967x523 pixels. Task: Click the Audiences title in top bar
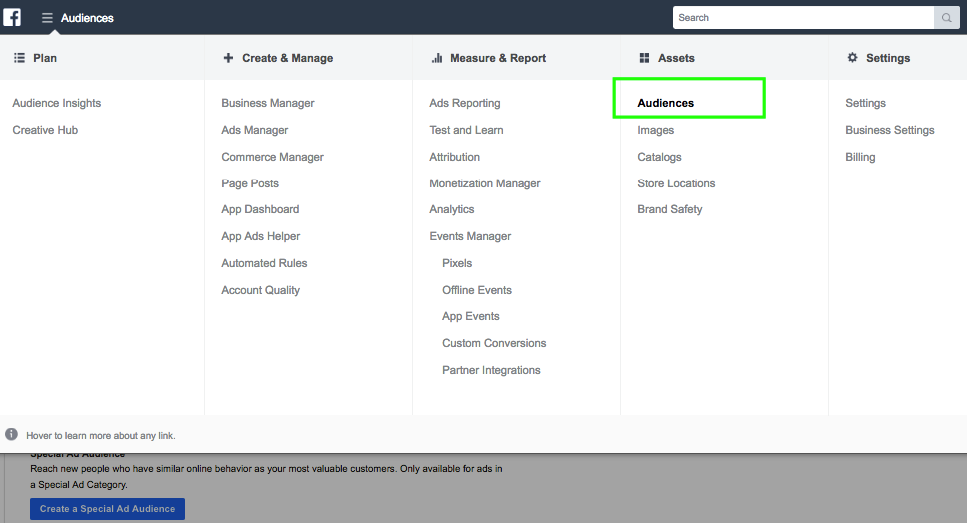(x=87, y=18)
